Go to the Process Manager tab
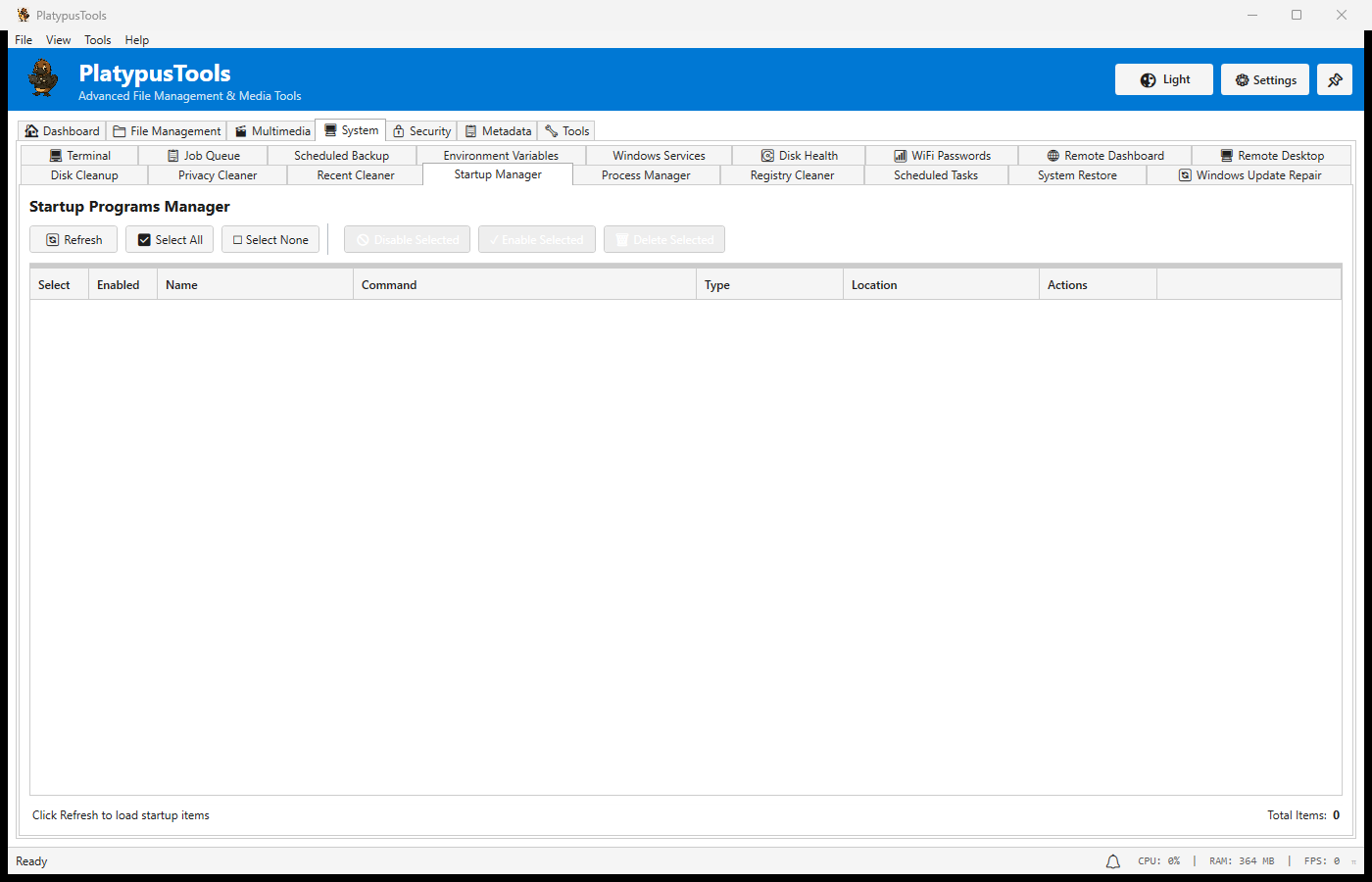Image resolution: width=1372 pixels, height=882 pixels. coord(646,175)
